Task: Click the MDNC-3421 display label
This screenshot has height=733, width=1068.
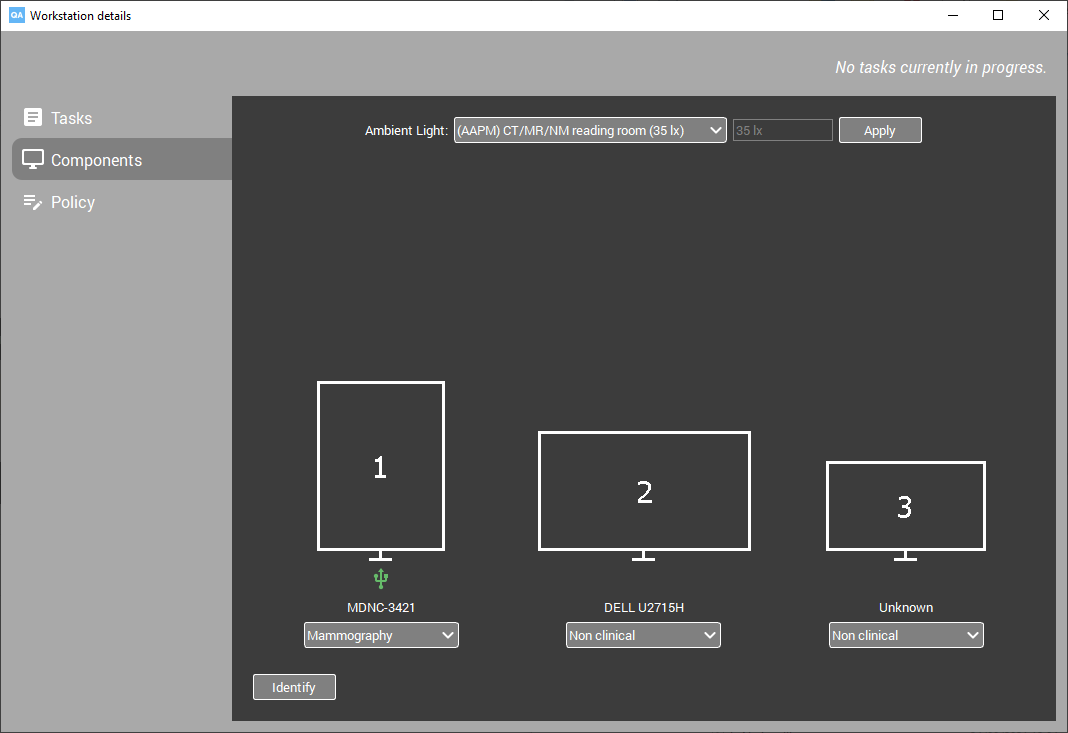Action: pyautogui.click(x=381, y=607)
